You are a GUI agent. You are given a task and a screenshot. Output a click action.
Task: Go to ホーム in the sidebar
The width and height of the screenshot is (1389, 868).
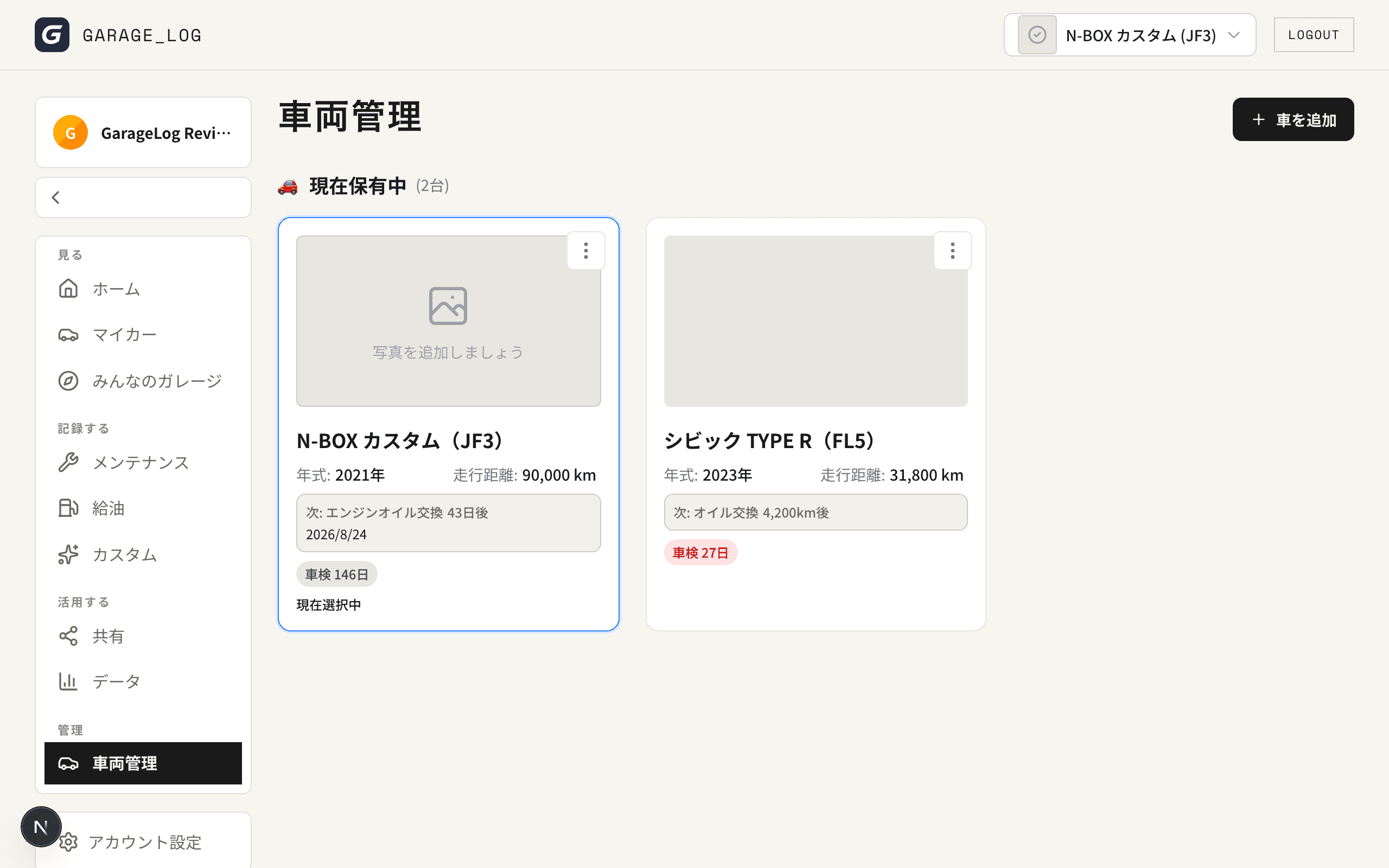point(143,288)
